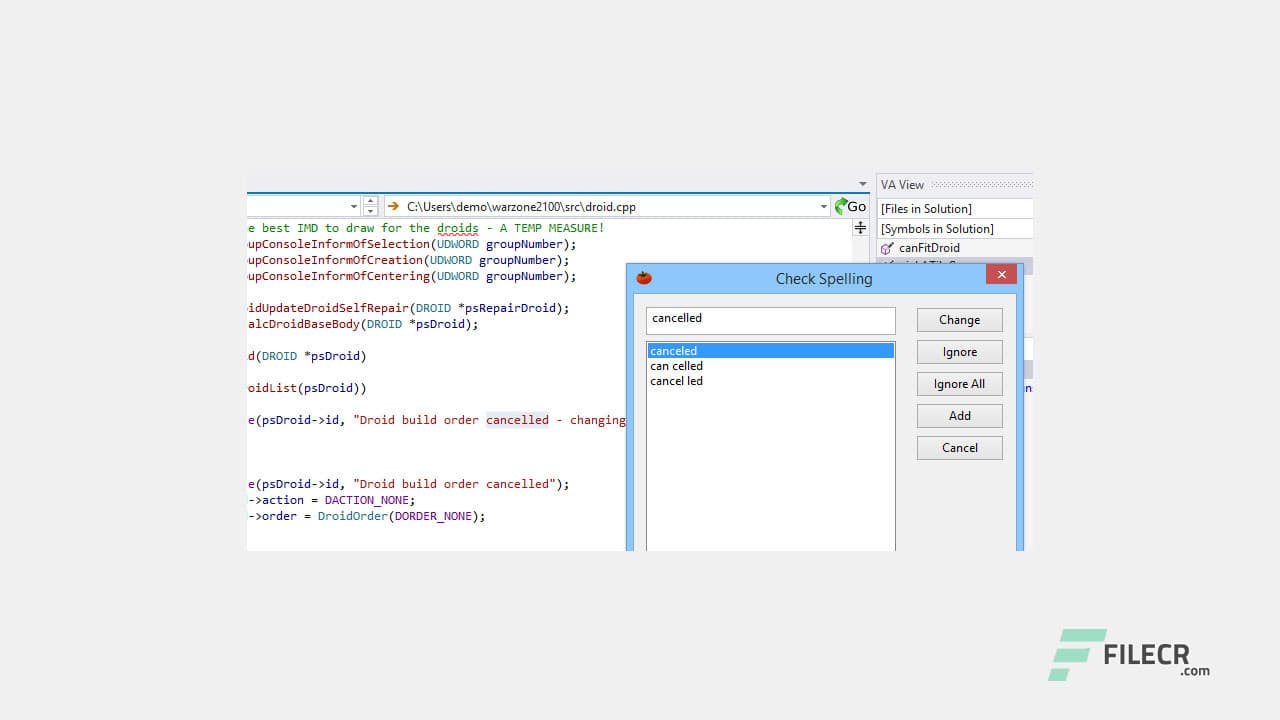The image size is (1280, 720).
Task: Click the Ignore button once
Action: 958,351
